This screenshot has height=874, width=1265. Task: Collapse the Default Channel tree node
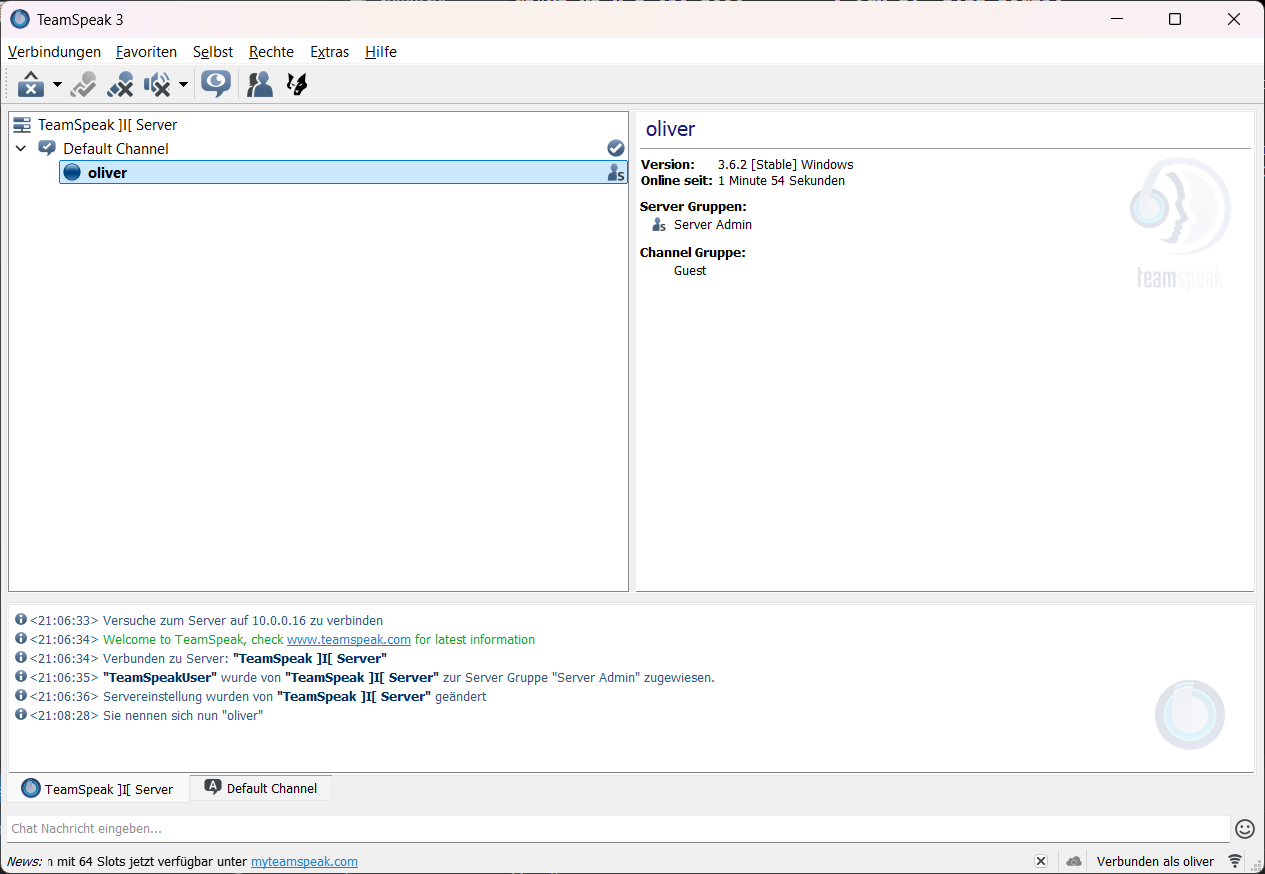click(x=21, y=149)
